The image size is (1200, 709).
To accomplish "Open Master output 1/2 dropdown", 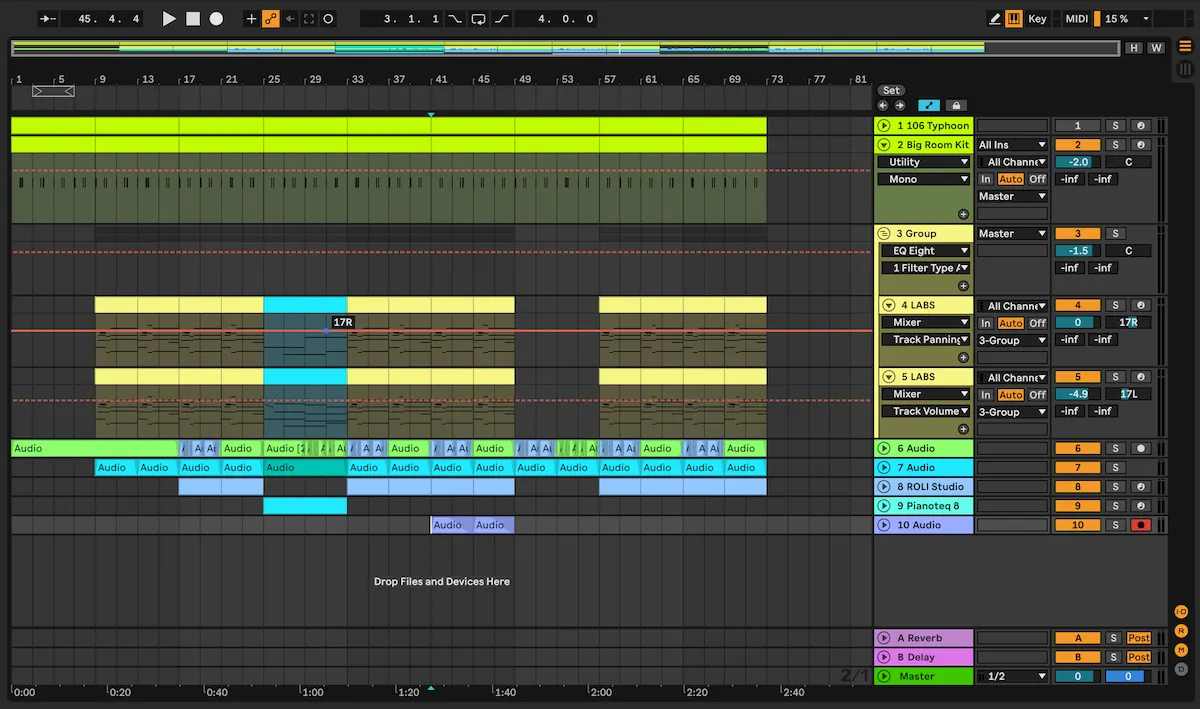I will click(x=1012, y=677).
